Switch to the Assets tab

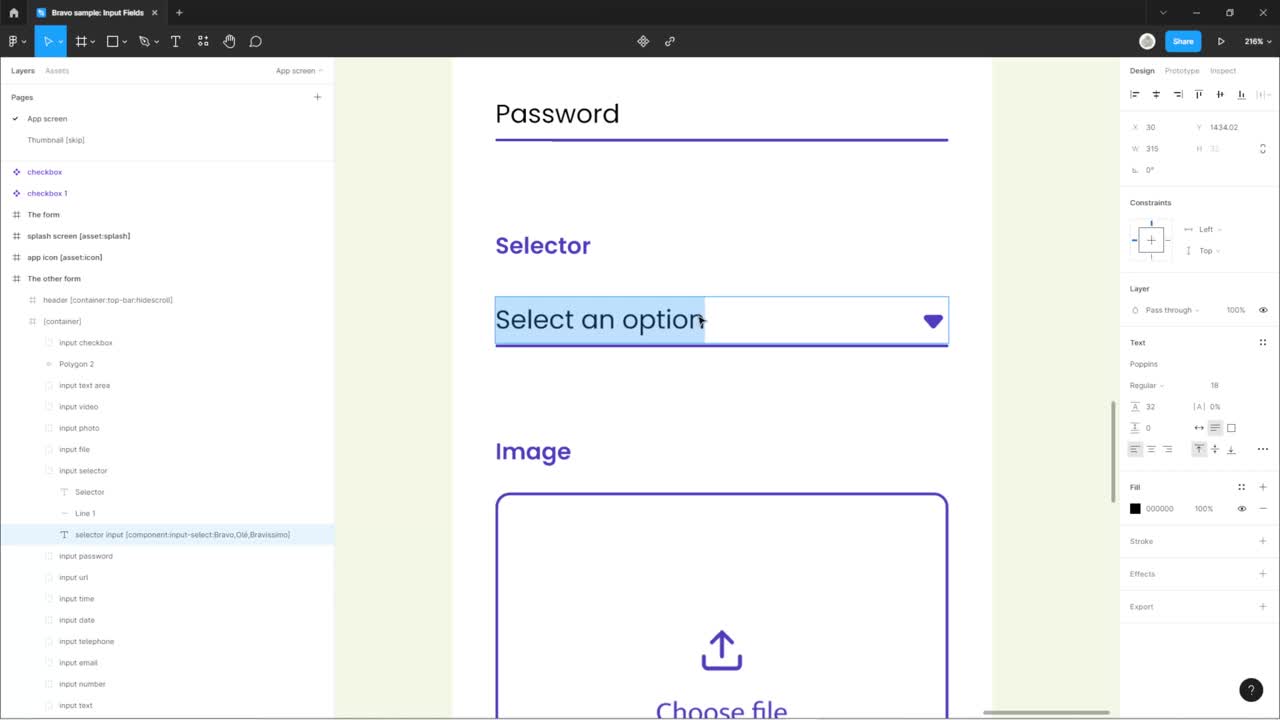57,70
